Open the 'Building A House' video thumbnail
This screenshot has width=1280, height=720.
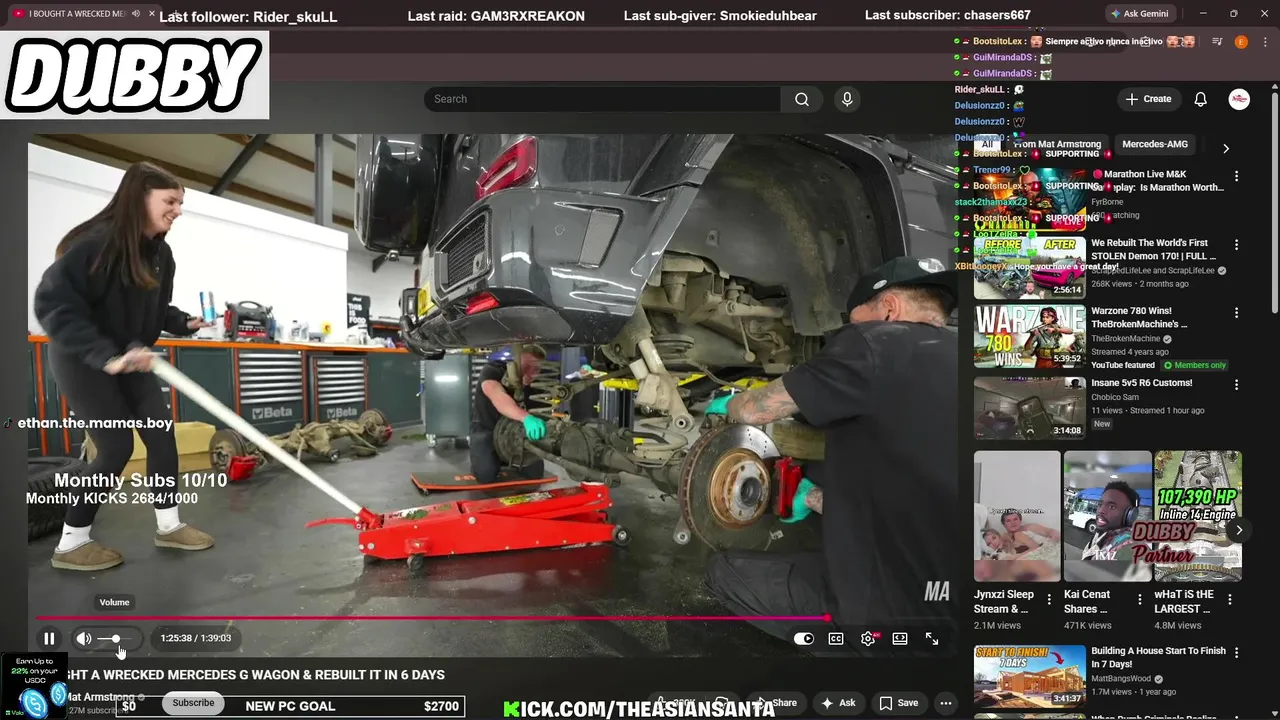pos(1030,676)
